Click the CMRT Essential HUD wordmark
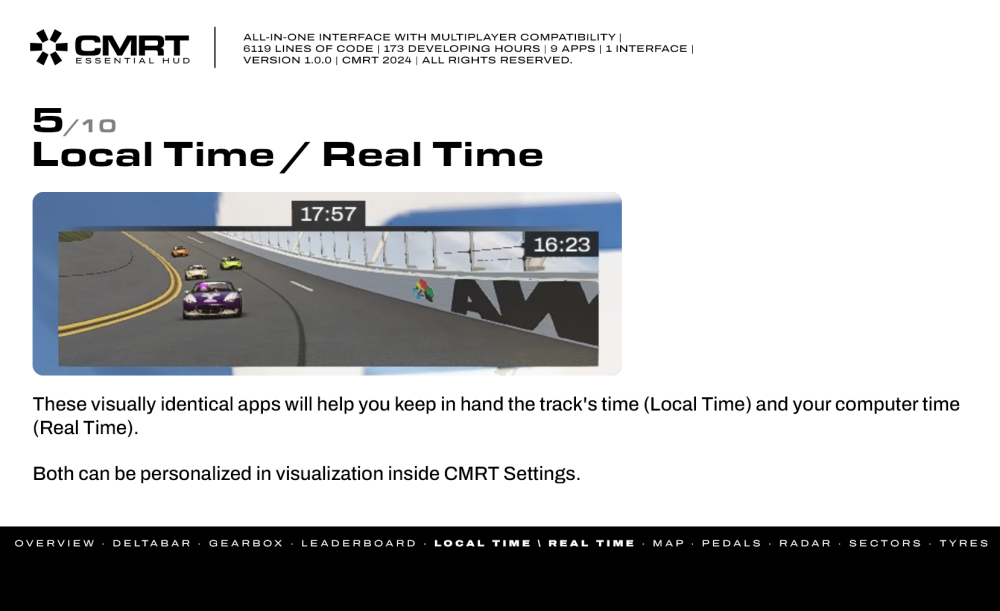The width and height of the screenshot is (1000, 611). pyautogui.click(x=133, y=49)
